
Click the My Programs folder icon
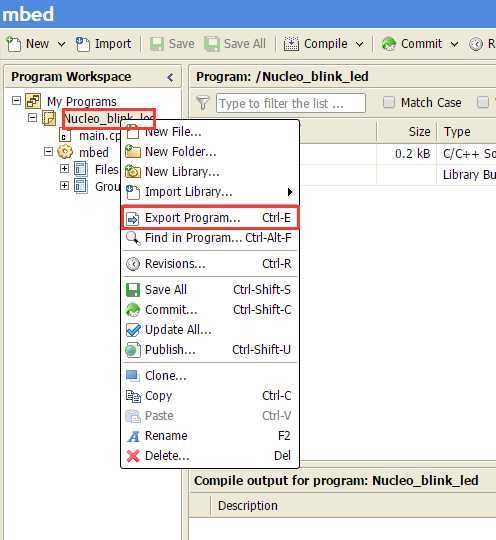point(33,101)
